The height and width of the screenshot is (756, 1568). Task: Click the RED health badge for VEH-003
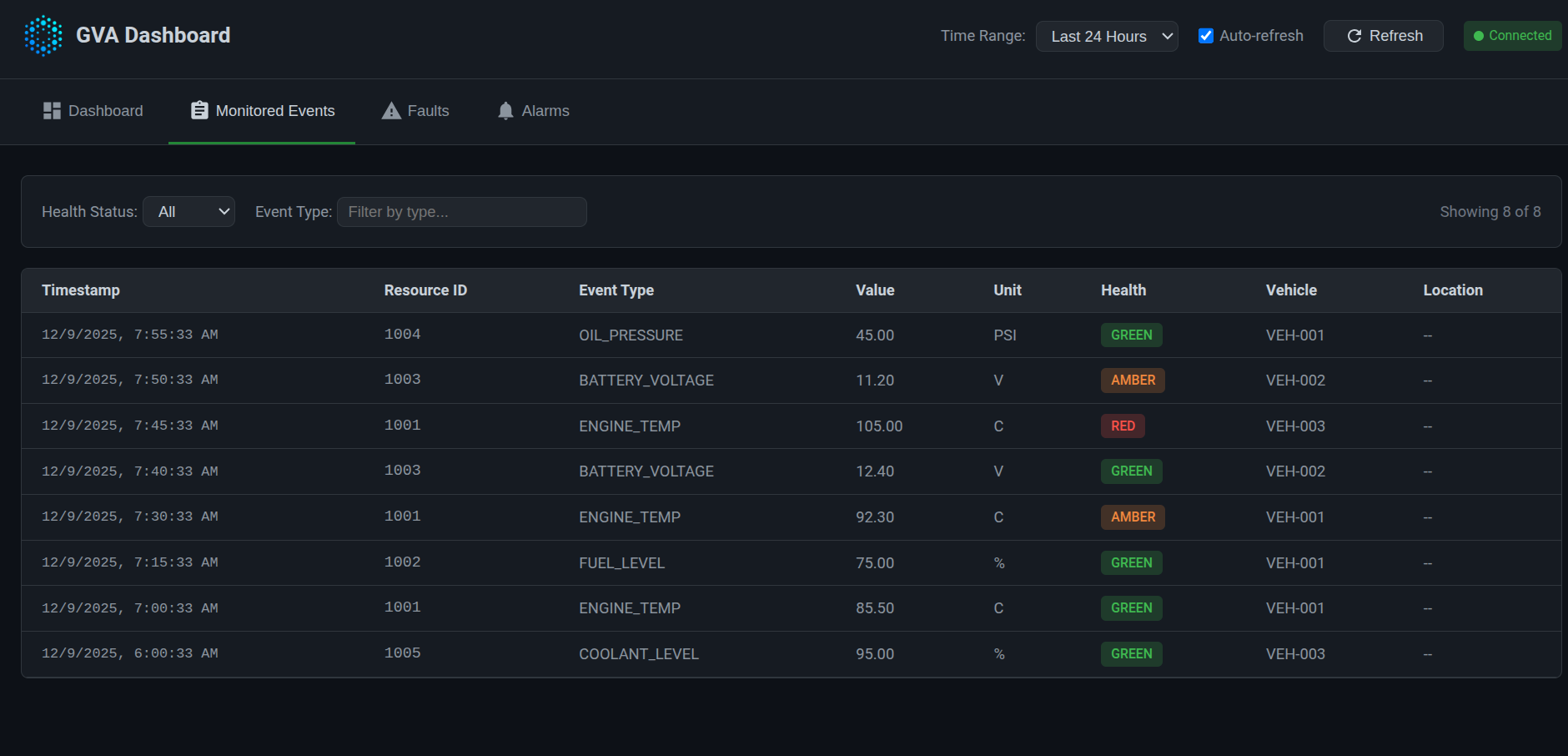[1123, 426]
